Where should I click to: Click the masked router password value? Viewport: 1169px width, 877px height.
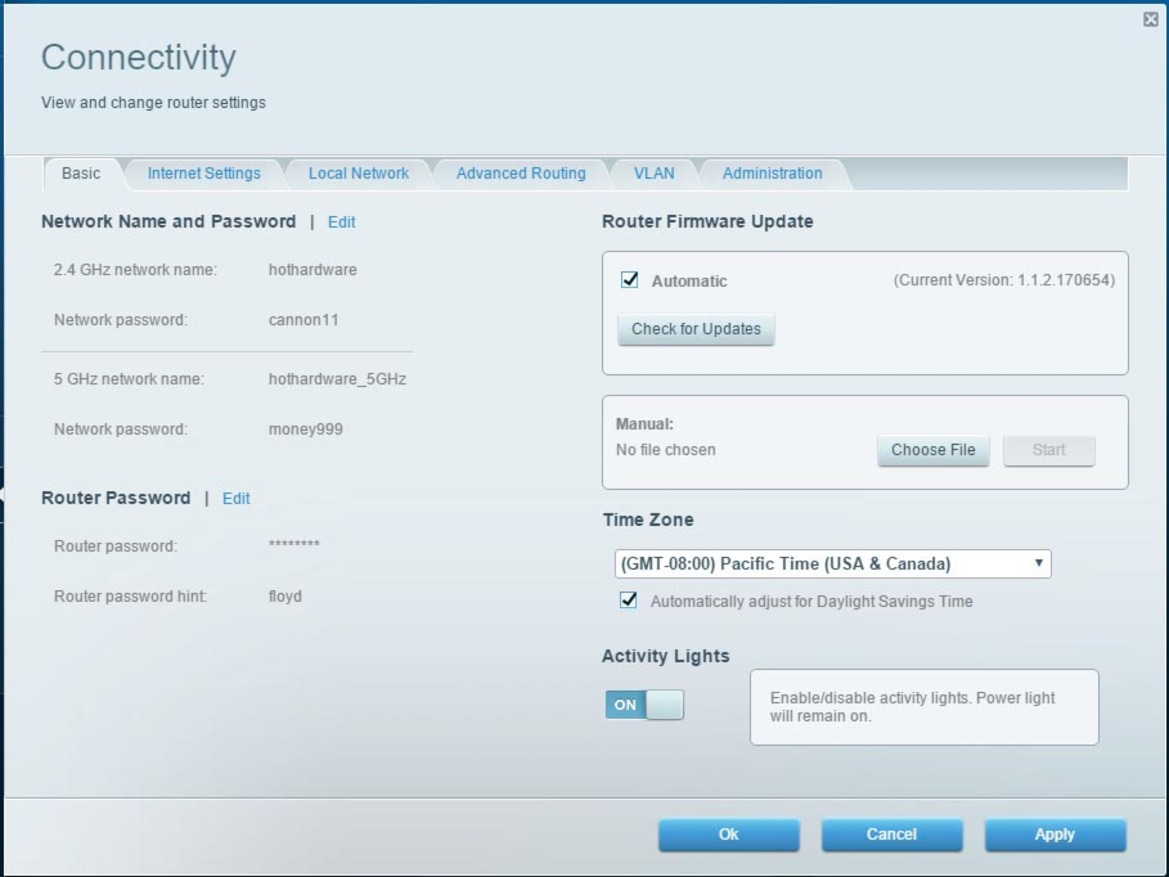(x=294, y=544)
